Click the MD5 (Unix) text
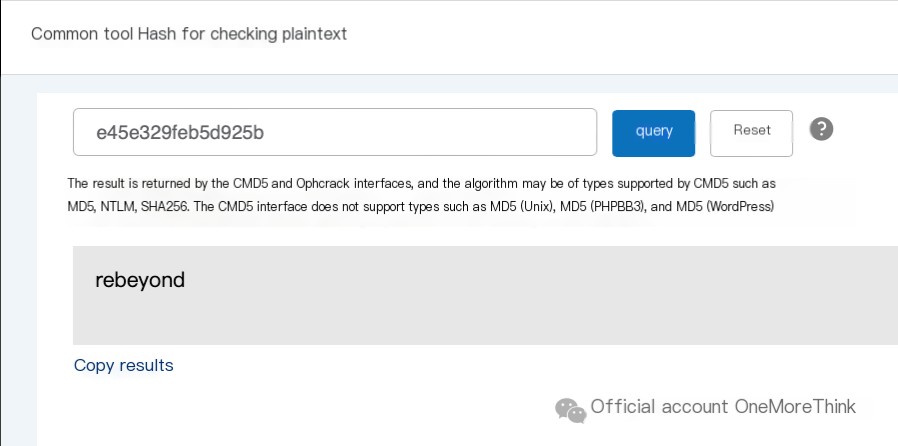This screenshot has width=898, height=446. pyautogui.click(x=522, y=206)
